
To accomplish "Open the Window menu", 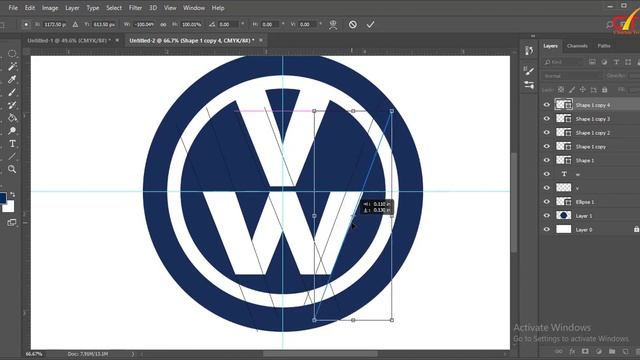I will 194,8.
